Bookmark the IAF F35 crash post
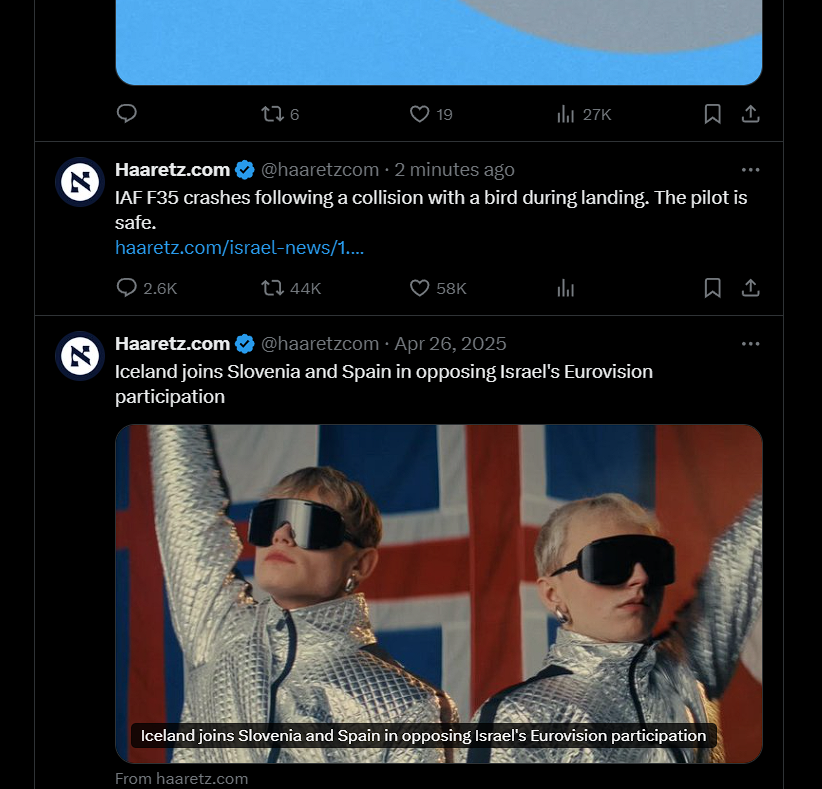This screenshot has height=789, width=822. coord(712,288)
